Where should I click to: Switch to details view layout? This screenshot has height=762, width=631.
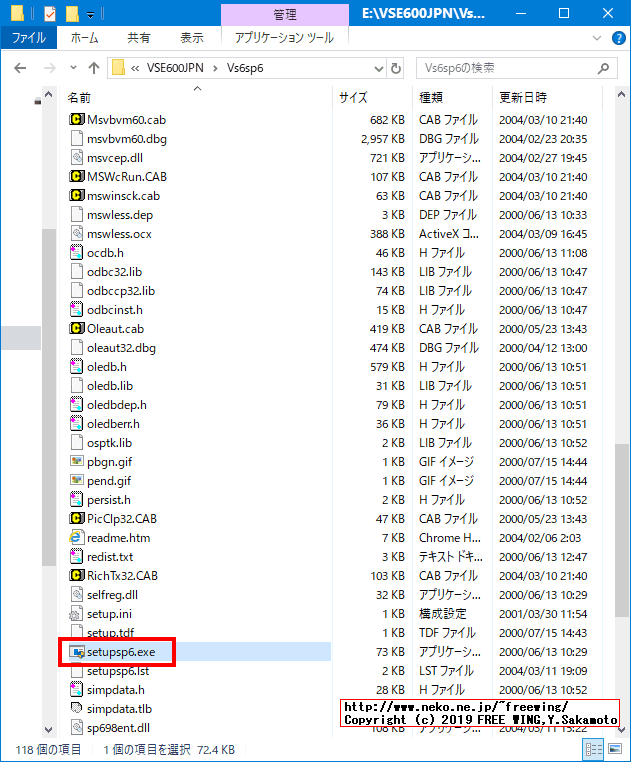[594, 749]
